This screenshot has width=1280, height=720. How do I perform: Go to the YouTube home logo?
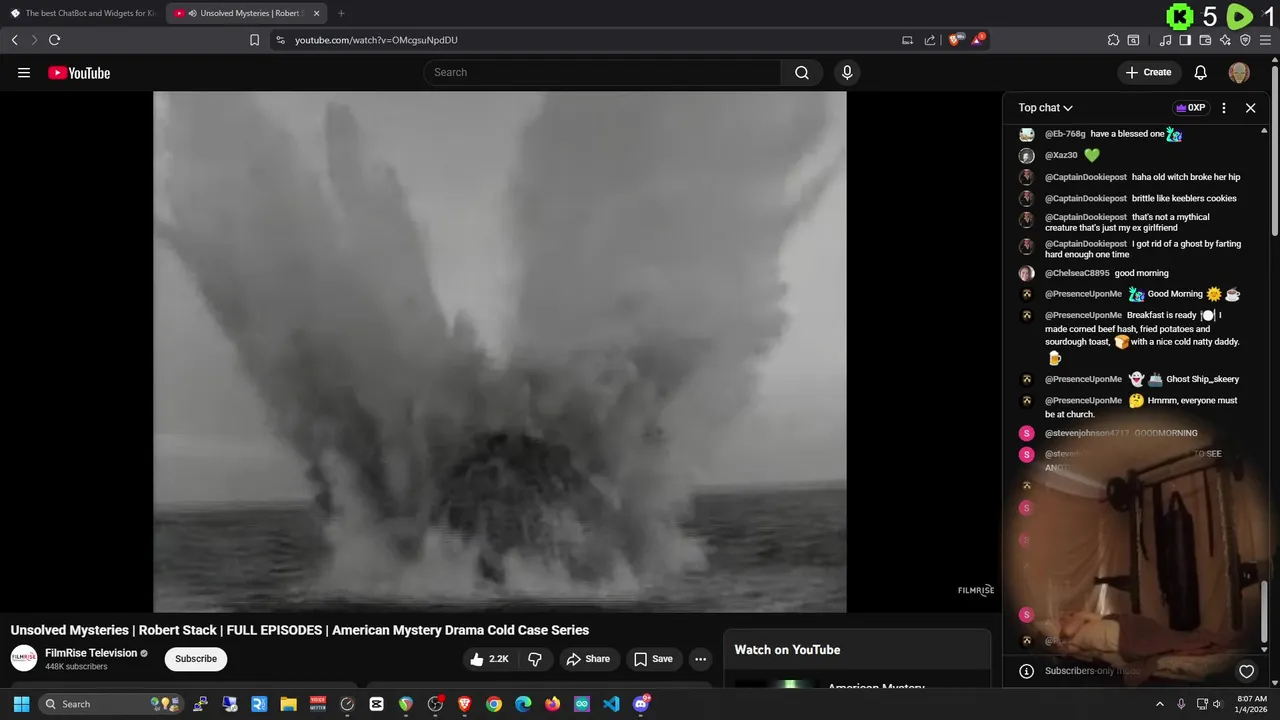pos(79,72)
